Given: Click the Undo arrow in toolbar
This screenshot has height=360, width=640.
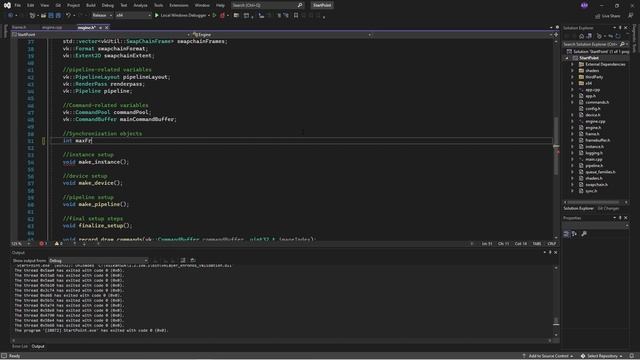Looking at the screenshot, I should pos(68,16).
